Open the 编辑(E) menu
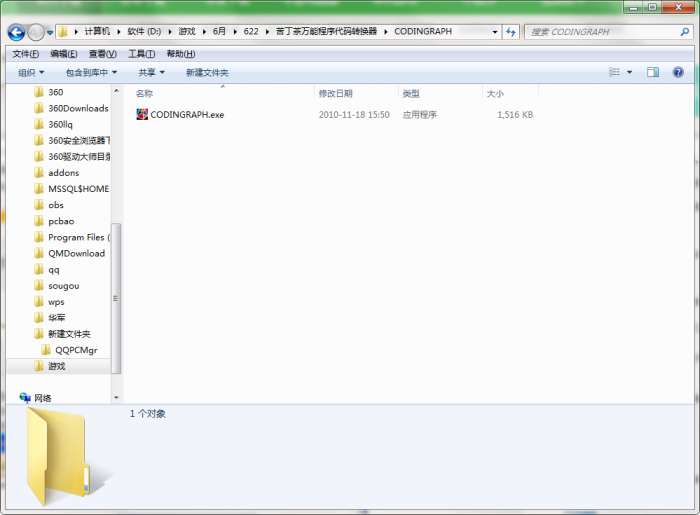Viewport: 700px width, 515px height. point(64,54)
